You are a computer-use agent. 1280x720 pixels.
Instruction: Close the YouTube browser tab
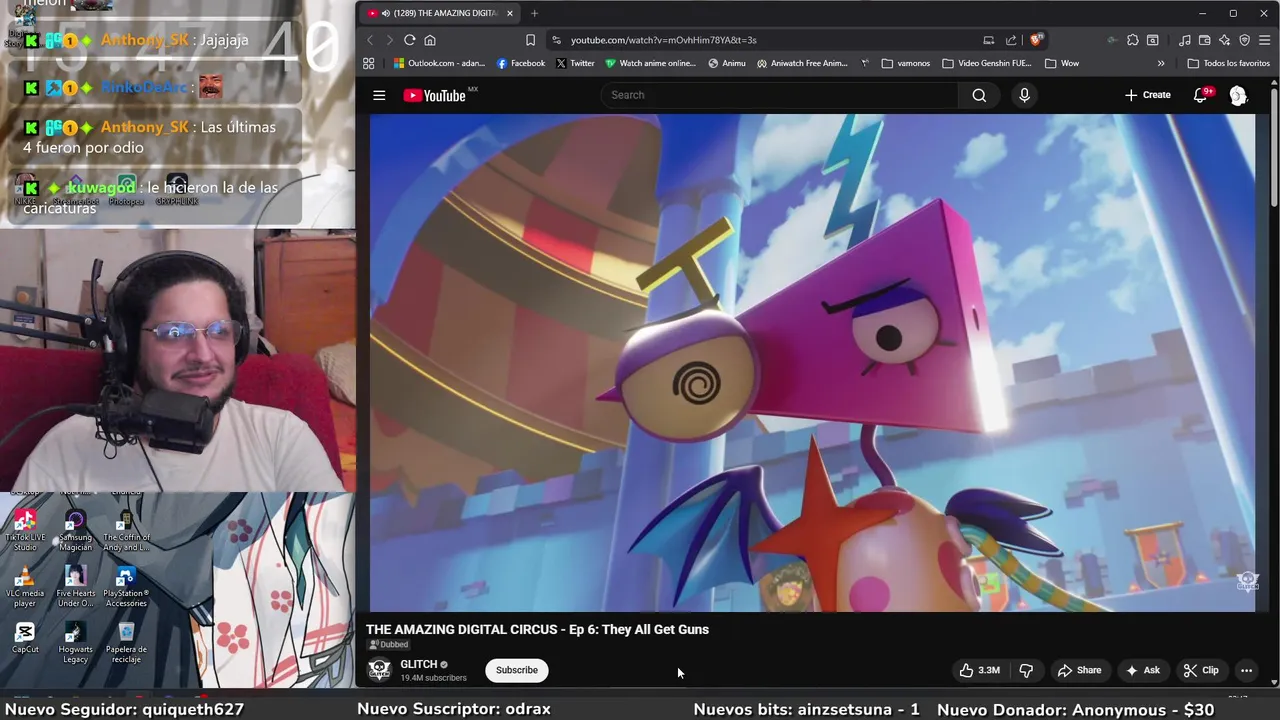[x=510, y=13]
